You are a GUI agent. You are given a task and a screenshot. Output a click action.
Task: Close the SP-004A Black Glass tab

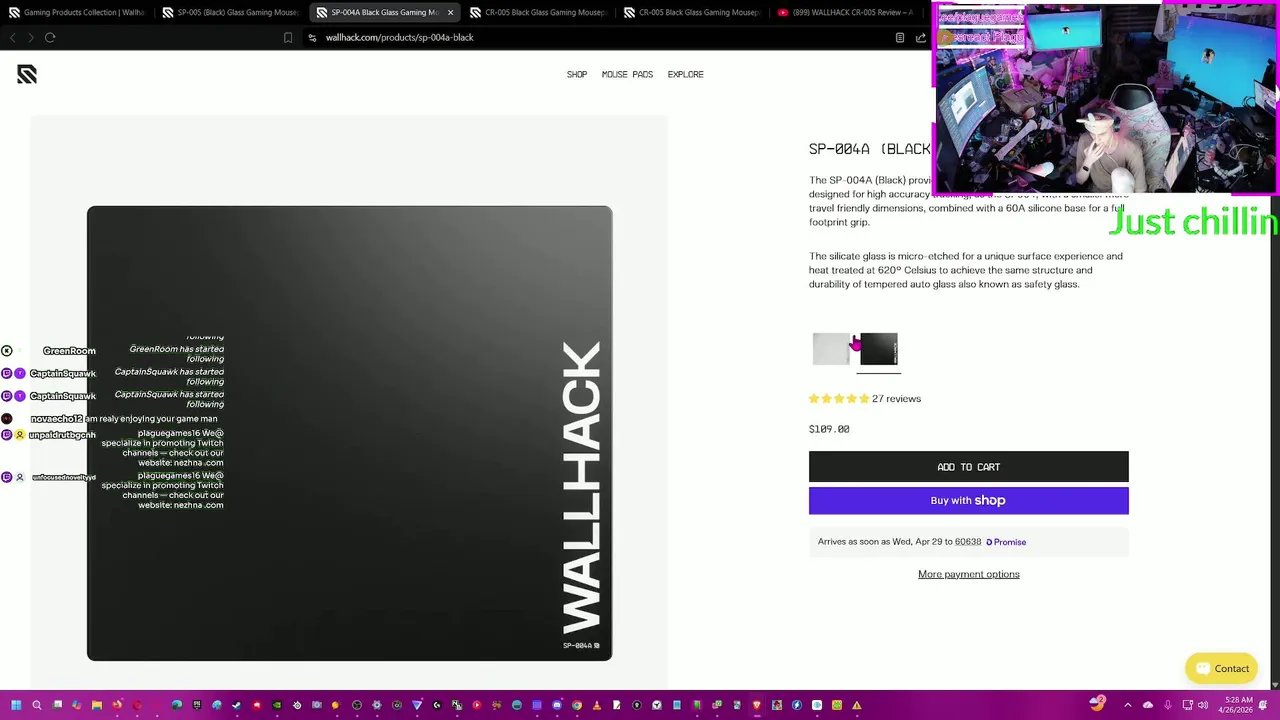pos(450,12)
